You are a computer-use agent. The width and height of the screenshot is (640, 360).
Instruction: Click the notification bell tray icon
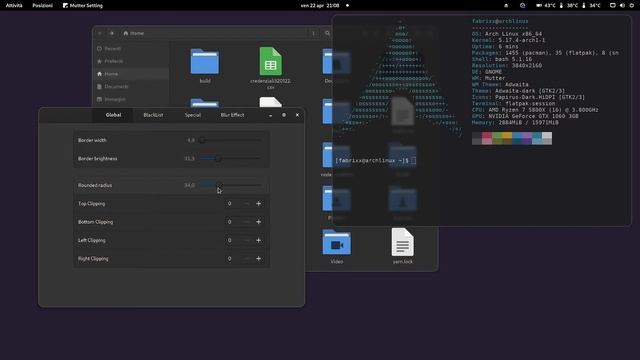pos(506,5)
